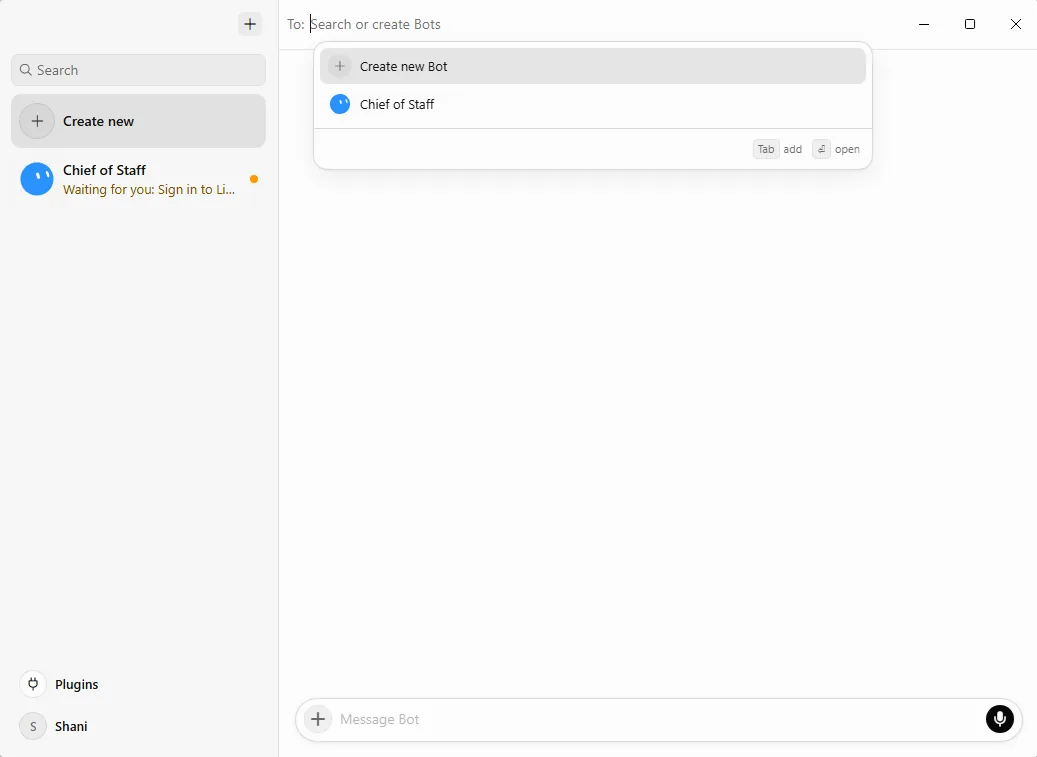The width and height of the screenshot is (1037, 757).
Task: Click the 'To:' label
Action: pyautogui.click(x=295, y=24)
